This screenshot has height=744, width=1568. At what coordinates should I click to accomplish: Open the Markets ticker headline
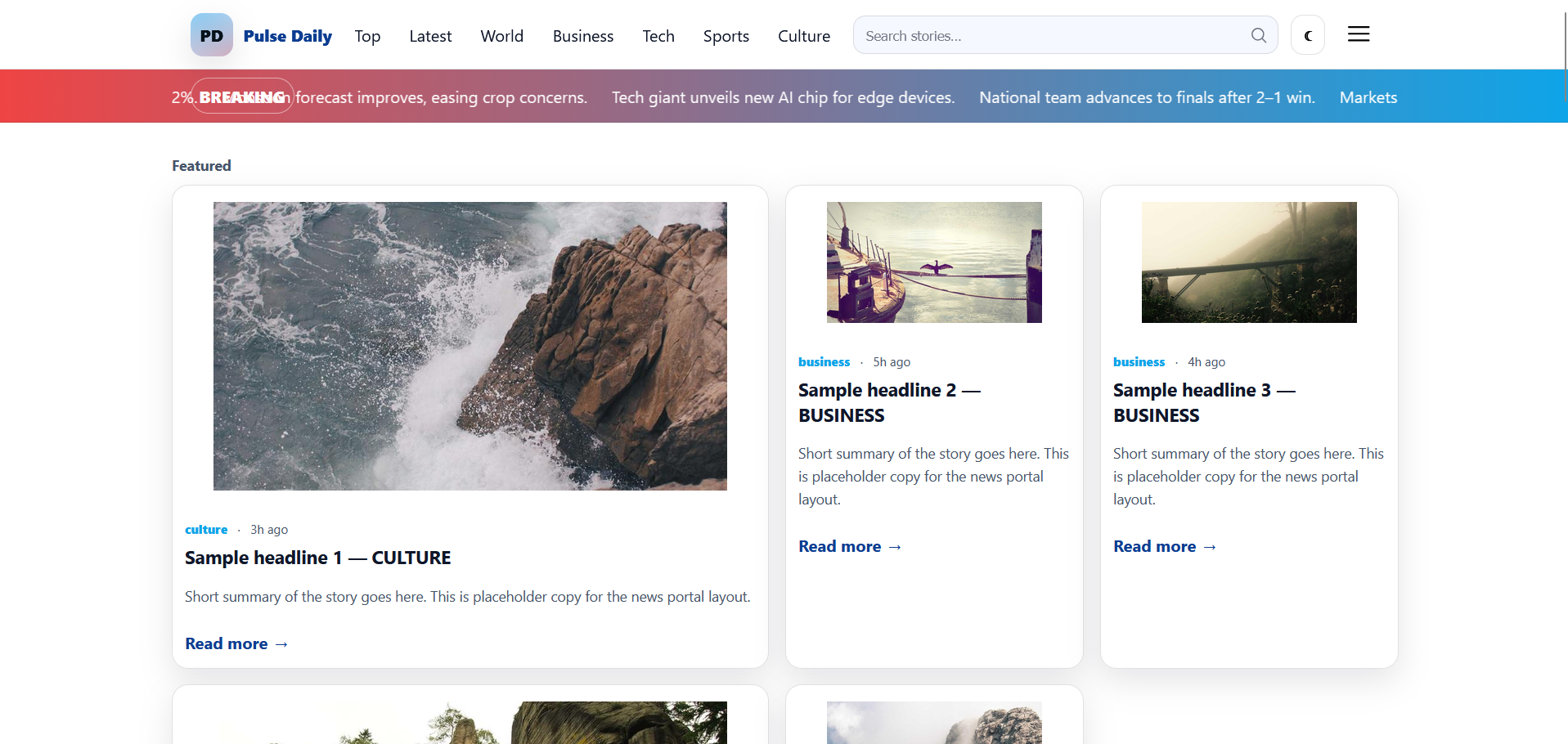tap(1368, 97)
